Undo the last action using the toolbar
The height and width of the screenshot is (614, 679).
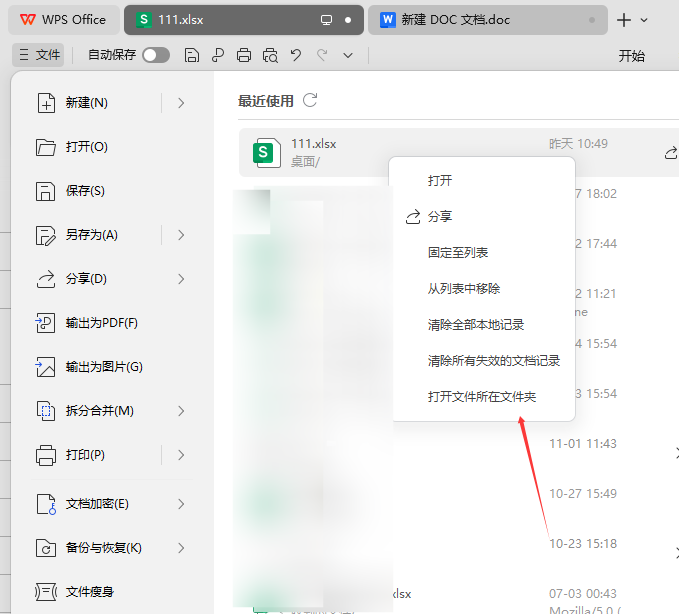296,55
